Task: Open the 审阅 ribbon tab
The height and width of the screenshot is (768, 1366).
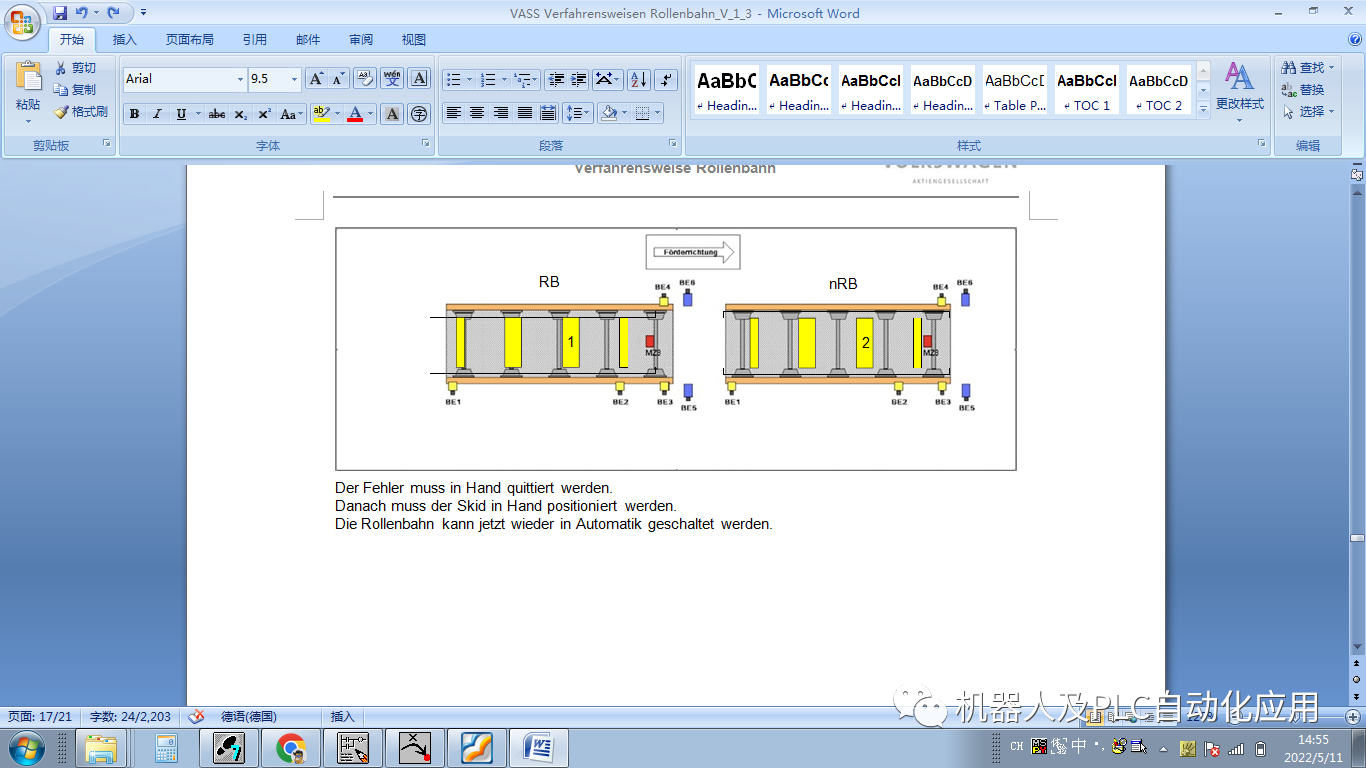Action: pos(360,39)
